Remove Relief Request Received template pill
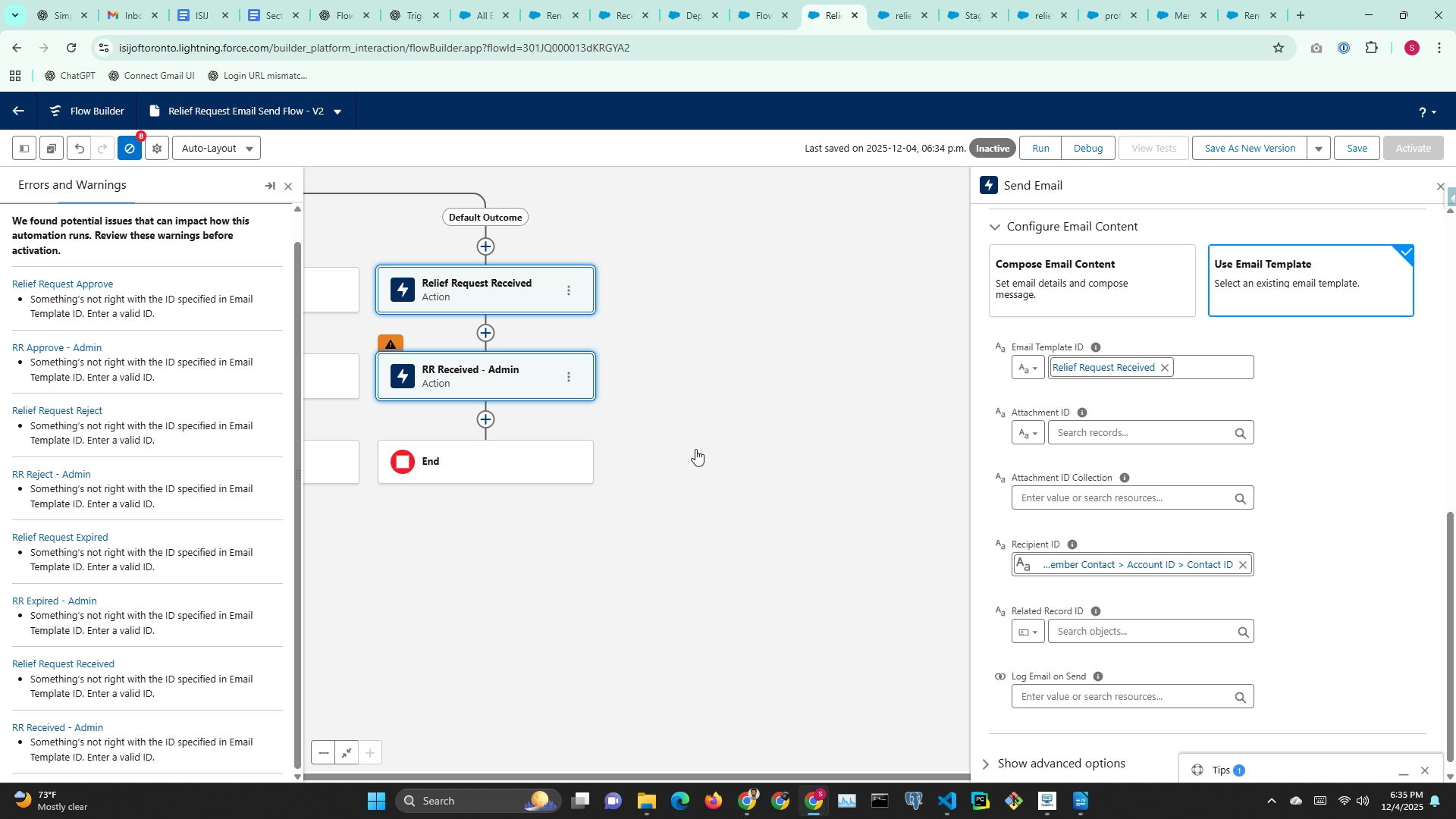 tap(1165, 368)
